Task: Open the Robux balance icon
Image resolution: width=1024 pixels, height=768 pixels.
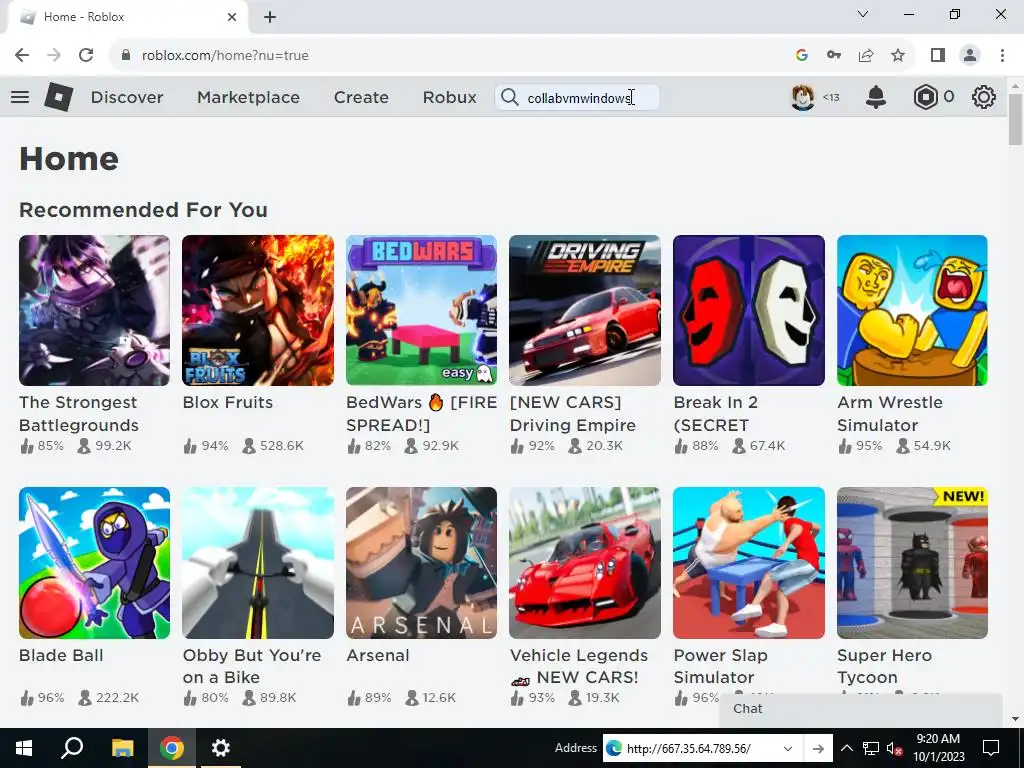Action: pos(925,97)
